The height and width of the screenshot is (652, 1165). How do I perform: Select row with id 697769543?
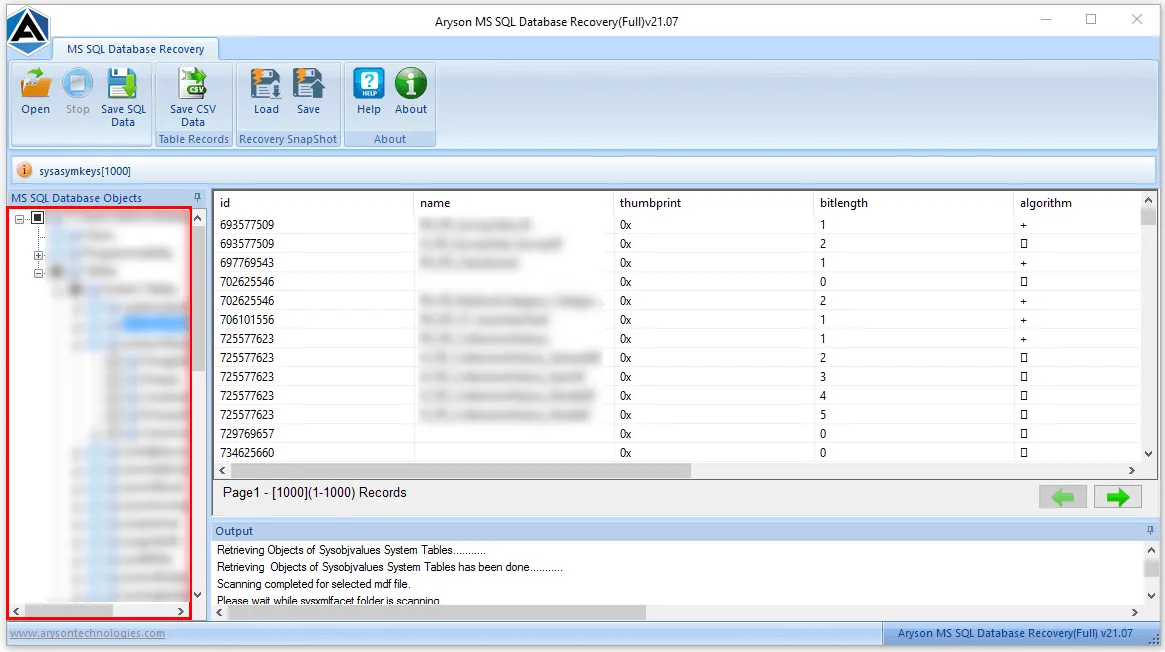678,263
